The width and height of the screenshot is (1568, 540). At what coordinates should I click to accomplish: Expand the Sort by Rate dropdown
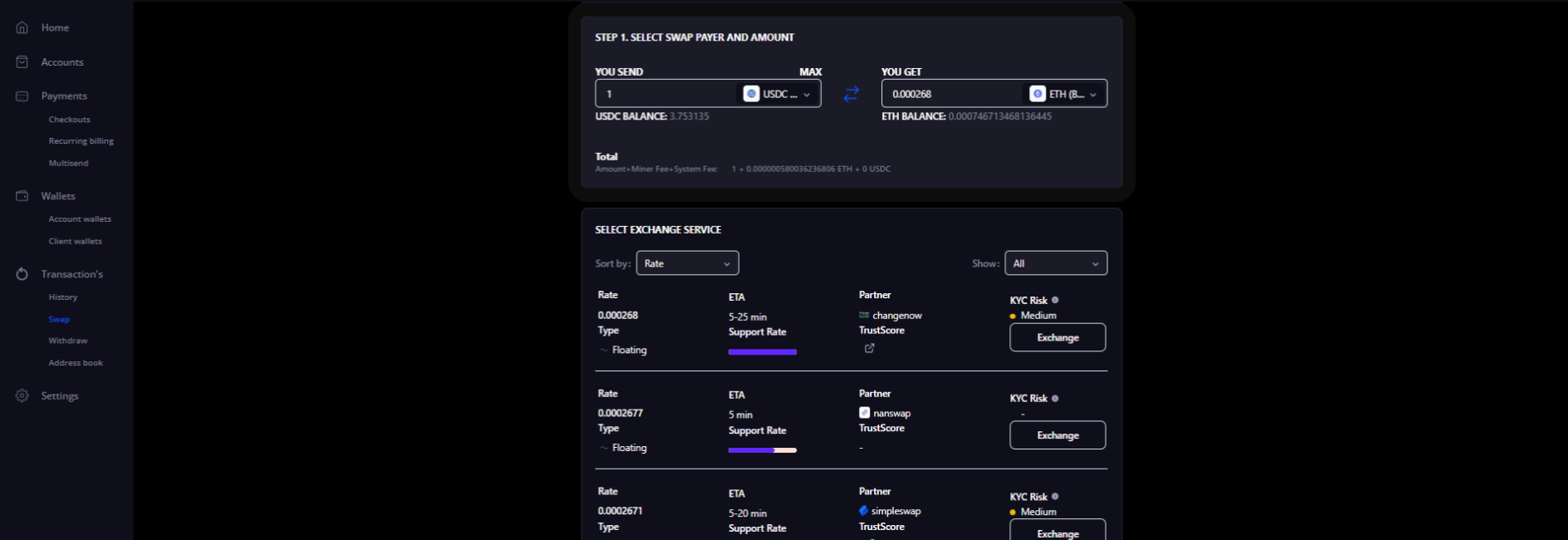[x=687, y=263]
